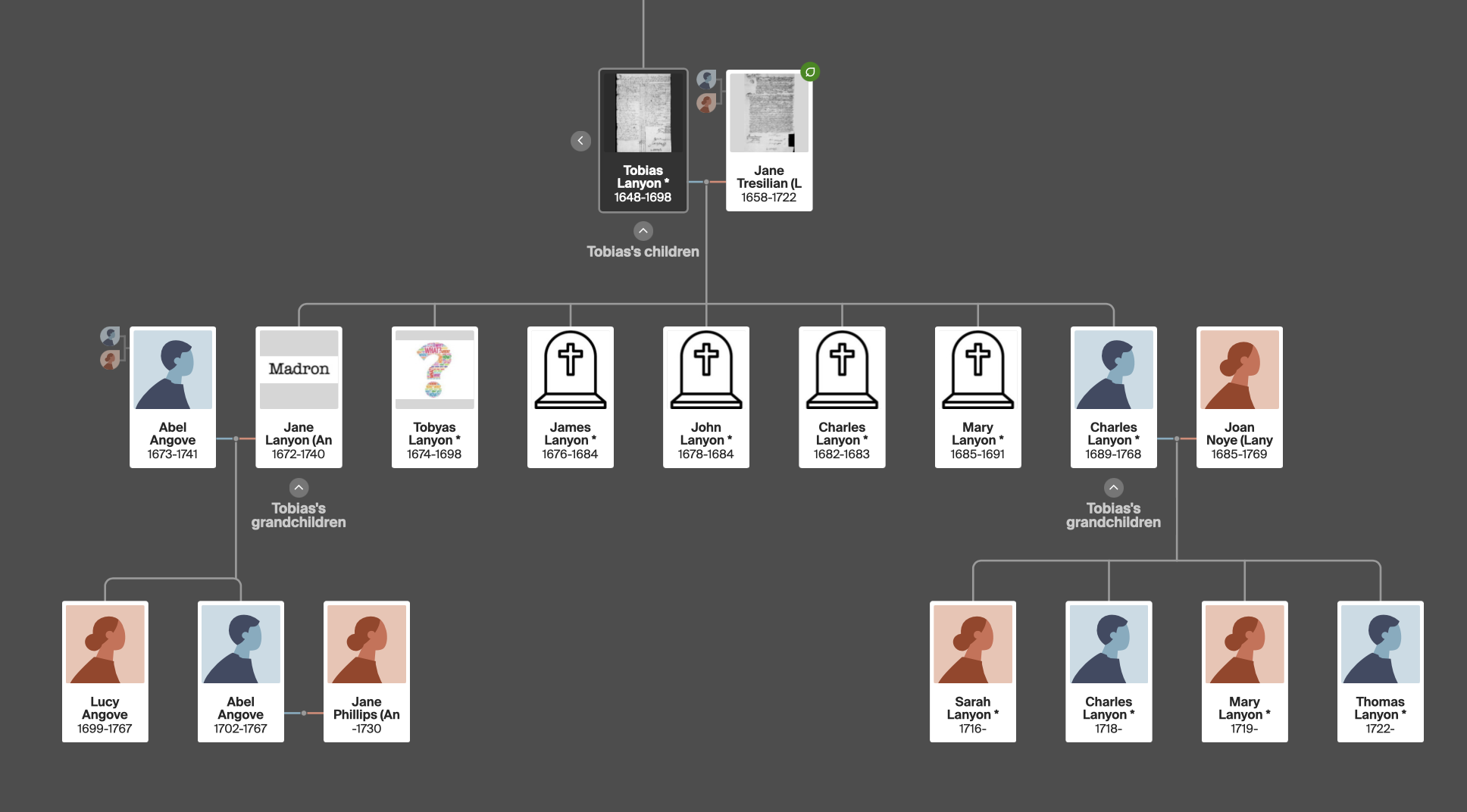
Task: Click the parents icon beside Abel Angove 1673-1741
Action: (x=111, y=348)
